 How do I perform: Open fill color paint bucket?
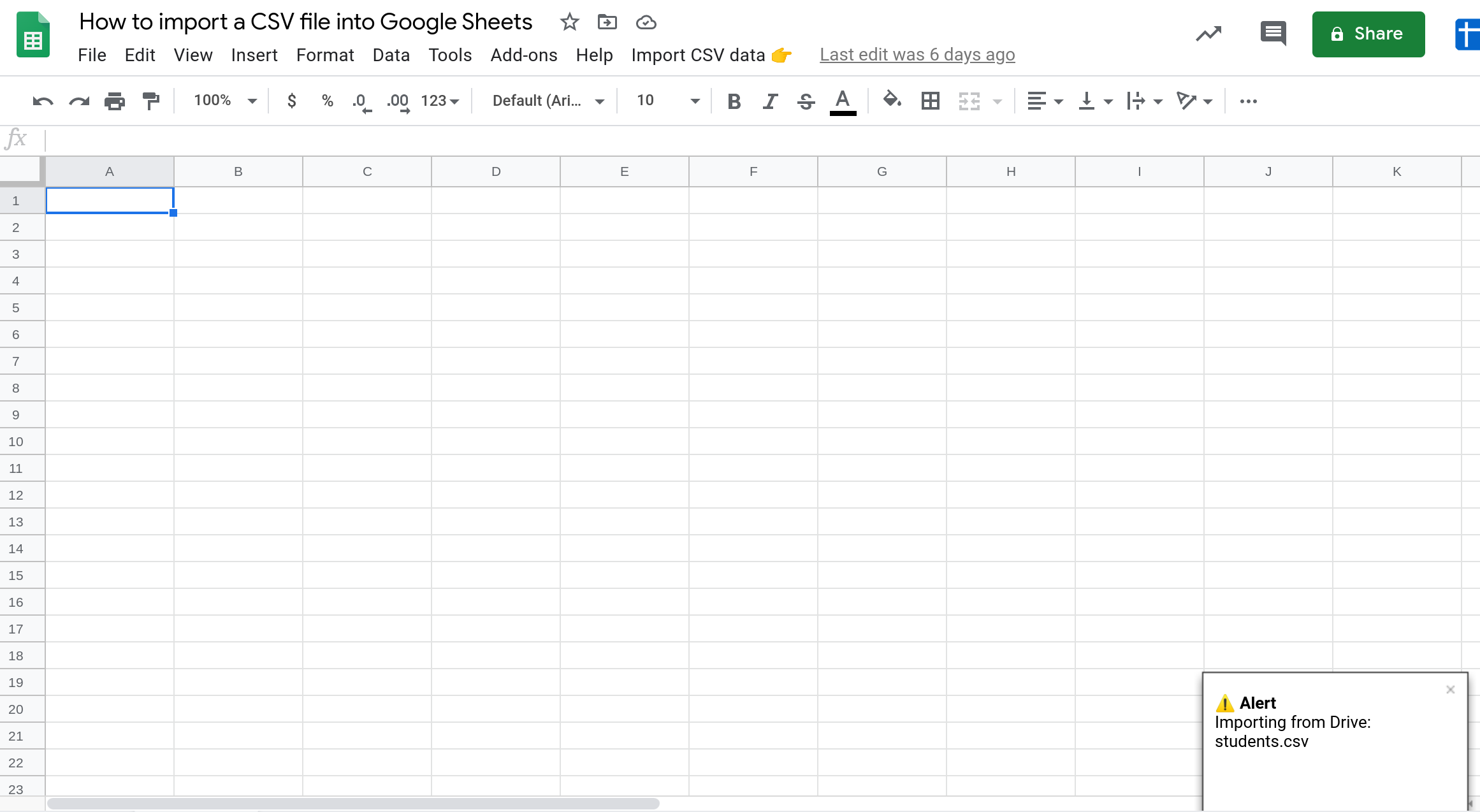pos(892,100)
